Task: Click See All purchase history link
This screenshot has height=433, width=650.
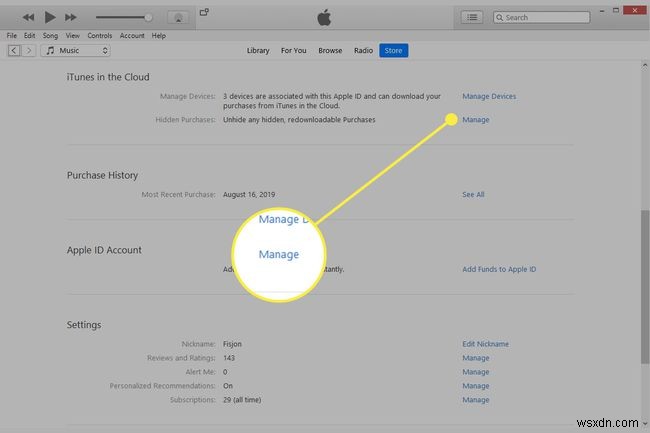Action: tap(473, 194)
